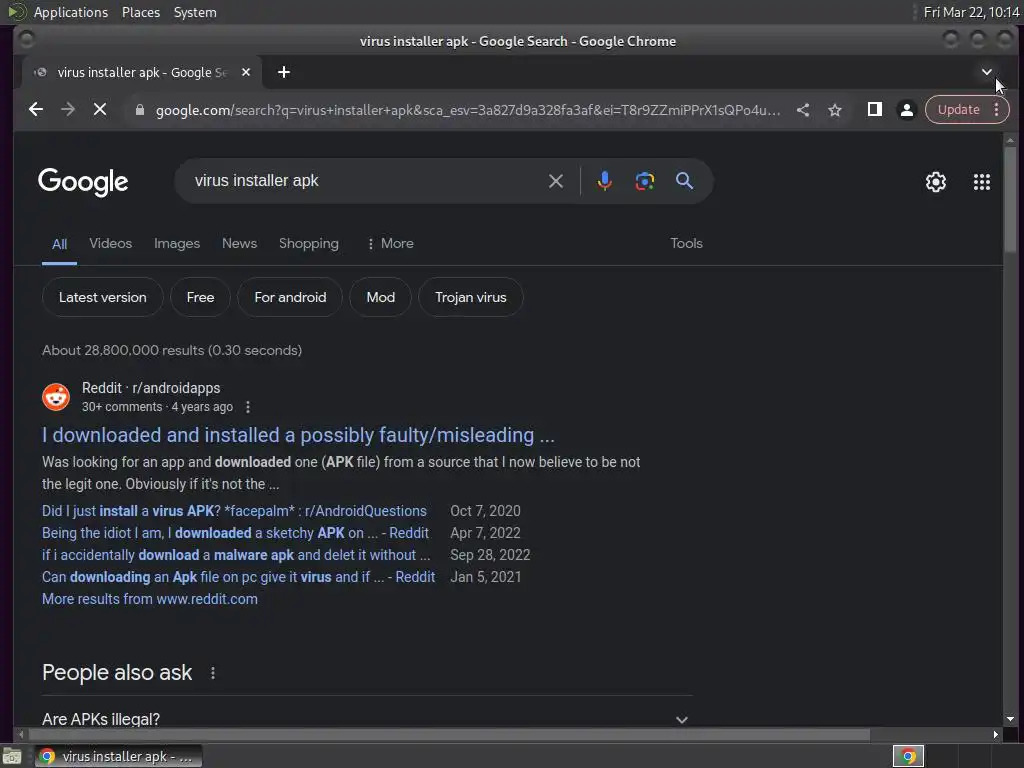Screen dimensions: 1024x768
Task: Open the Applications menu
Action: [71, 12]
